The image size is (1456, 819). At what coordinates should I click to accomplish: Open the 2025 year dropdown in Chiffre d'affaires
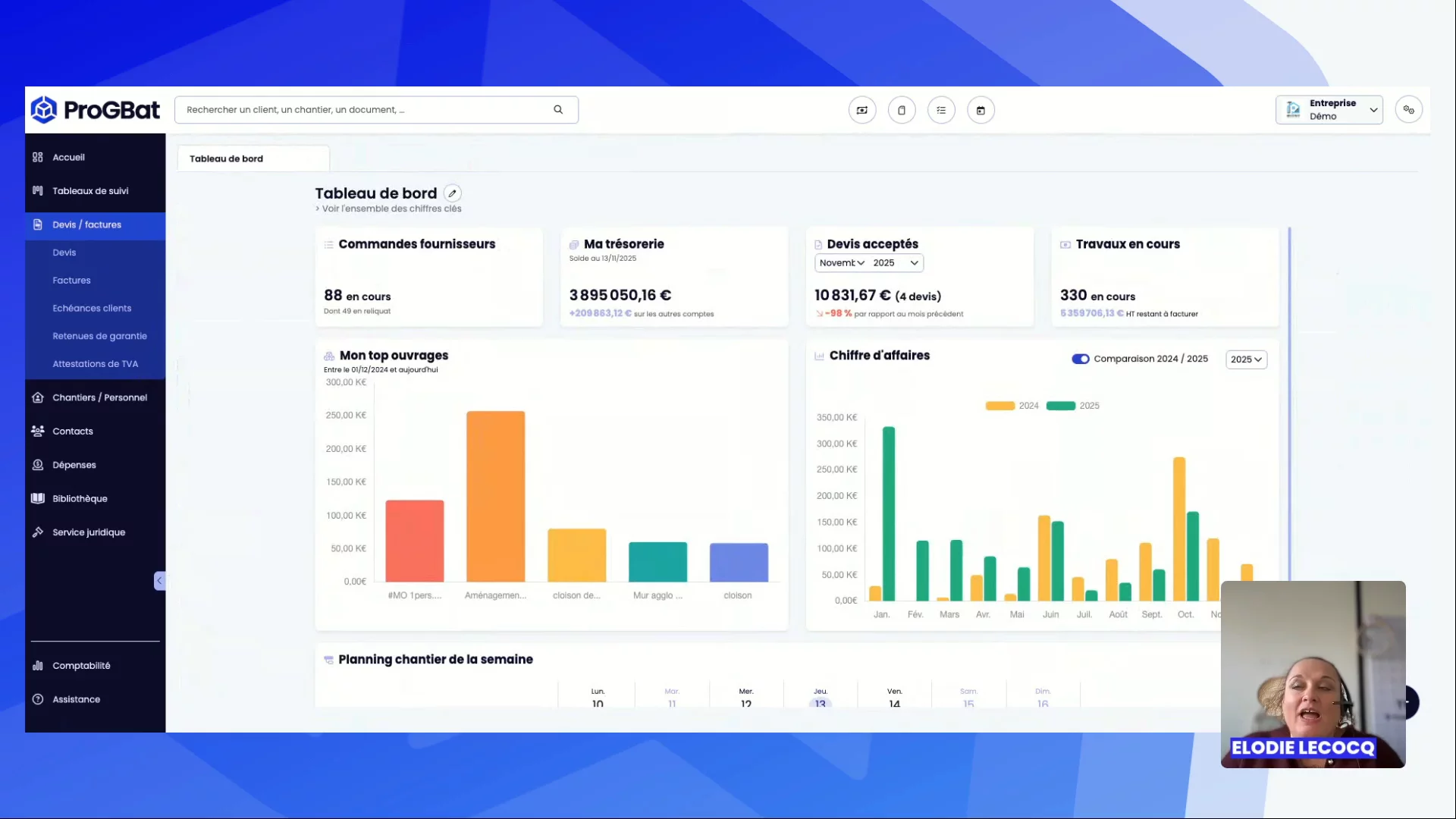[1246, 359]
